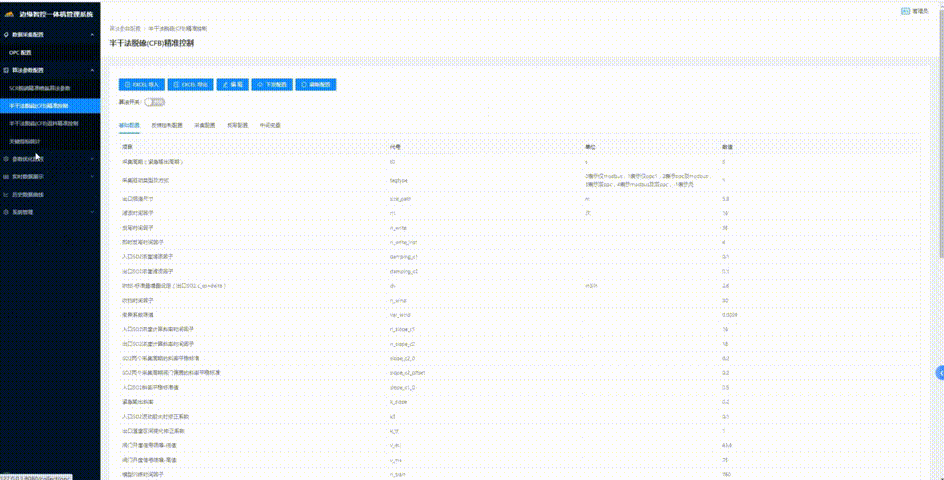Click the 下发配置 button
Viewport: 944px width, 480px height.
(270, 85)
